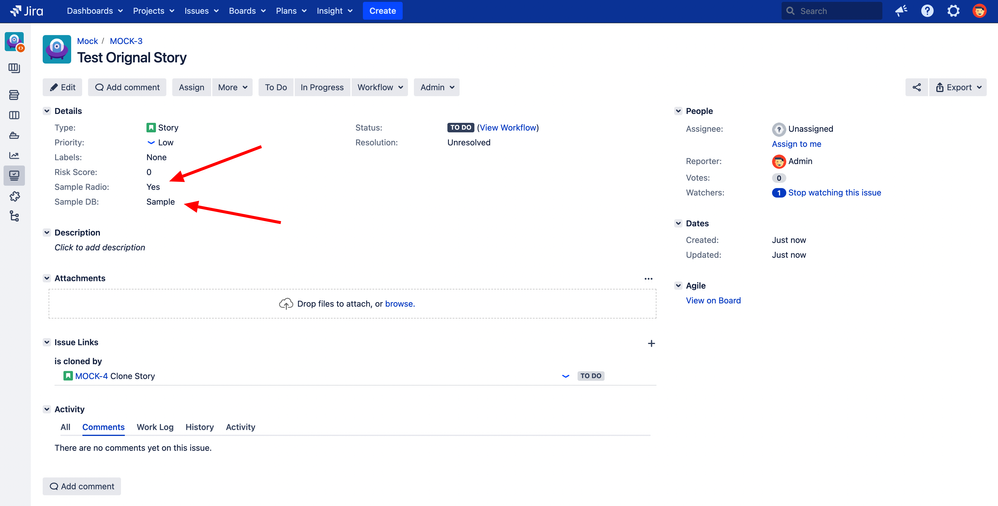Open the help question mark icon
Viewport: 998px width, 506px height.
pyautogui.click(x=927, y=11)
